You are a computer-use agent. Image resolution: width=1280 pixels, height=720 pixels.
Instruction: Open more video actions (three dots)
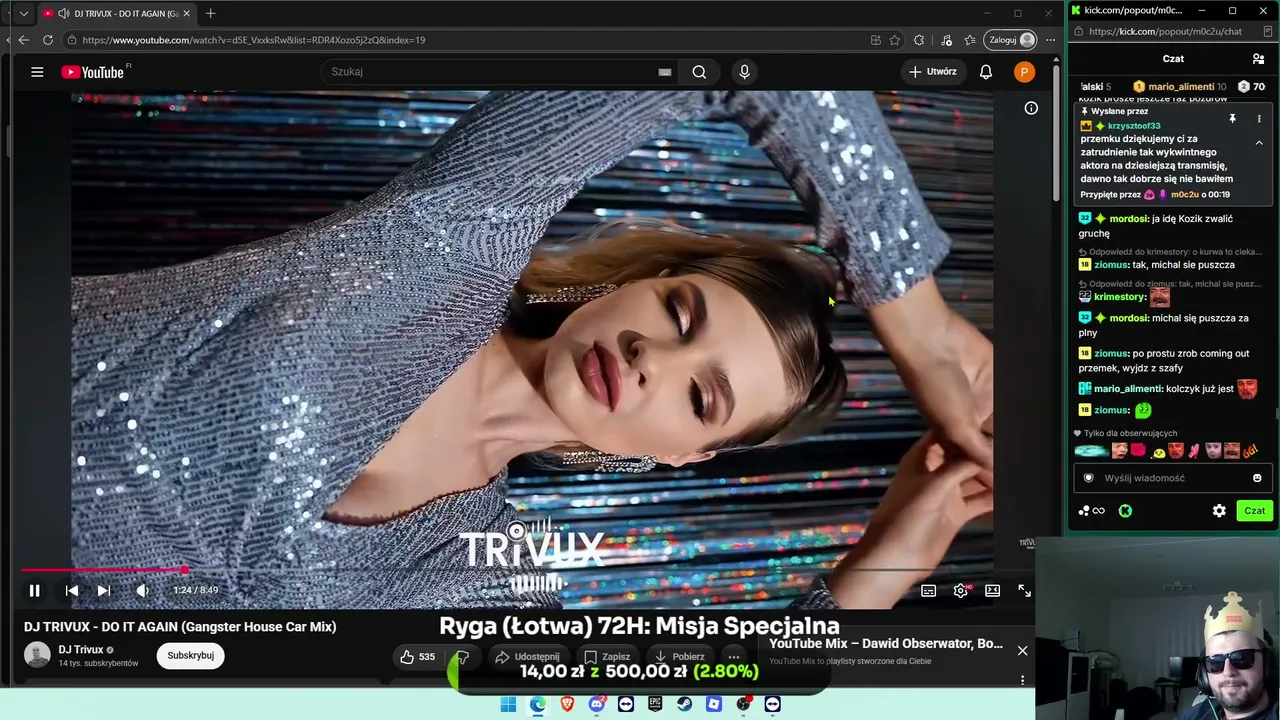tap(734, 657)
